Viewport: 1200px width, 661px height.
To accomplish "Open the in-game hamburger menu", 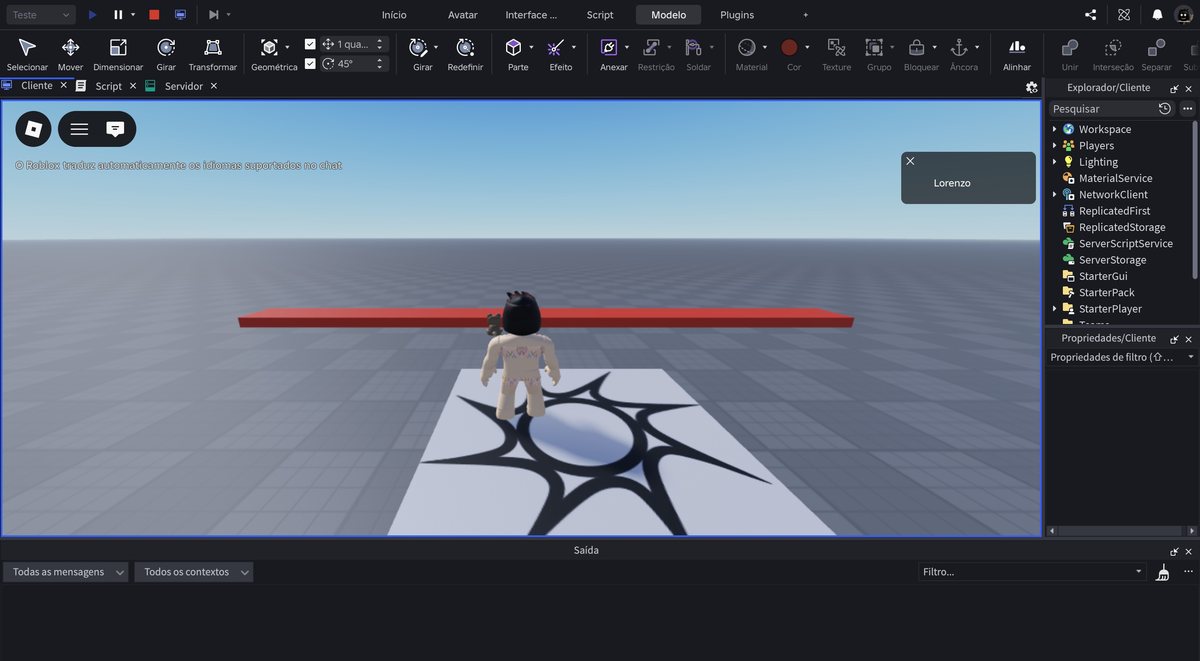I will pos(79,129).
